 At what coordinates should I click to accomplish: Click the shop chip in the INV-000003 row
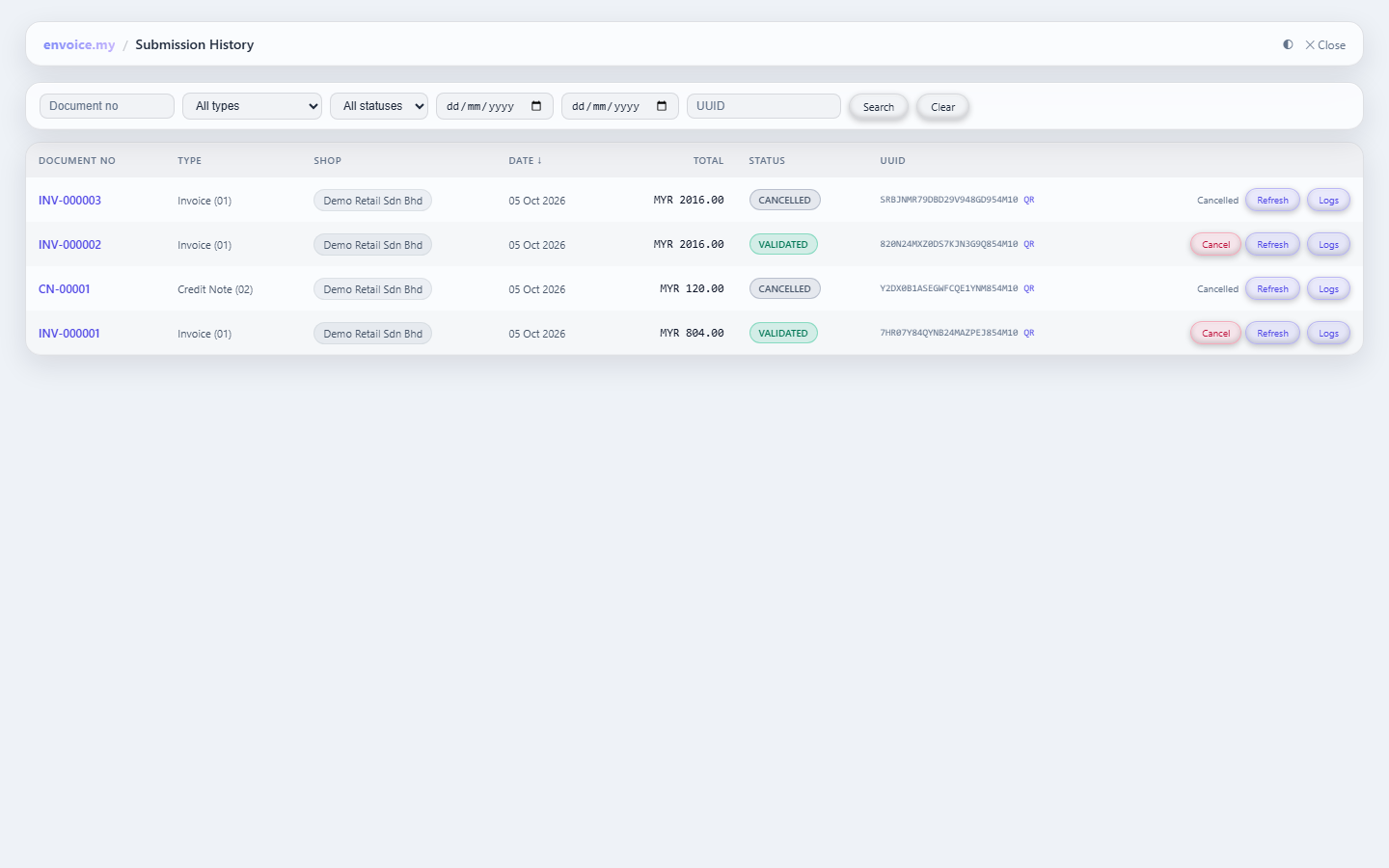[x=372, y=201]
